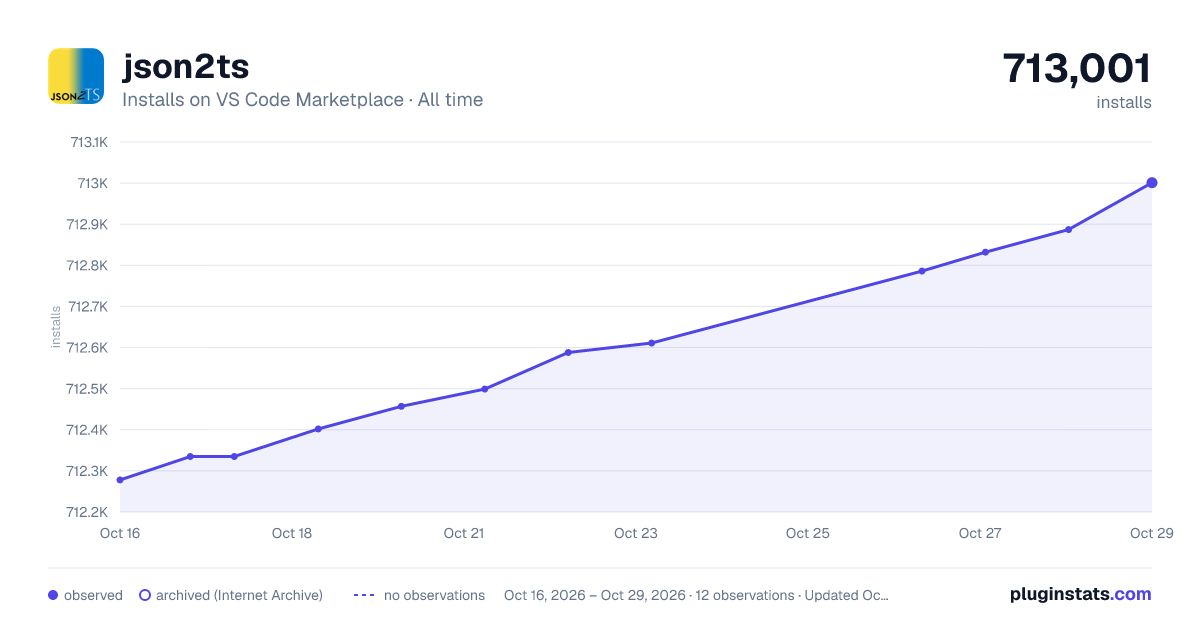Click the 713.1K y-axis label
Screen dimensions: 1200x630
tap(88, 142)
